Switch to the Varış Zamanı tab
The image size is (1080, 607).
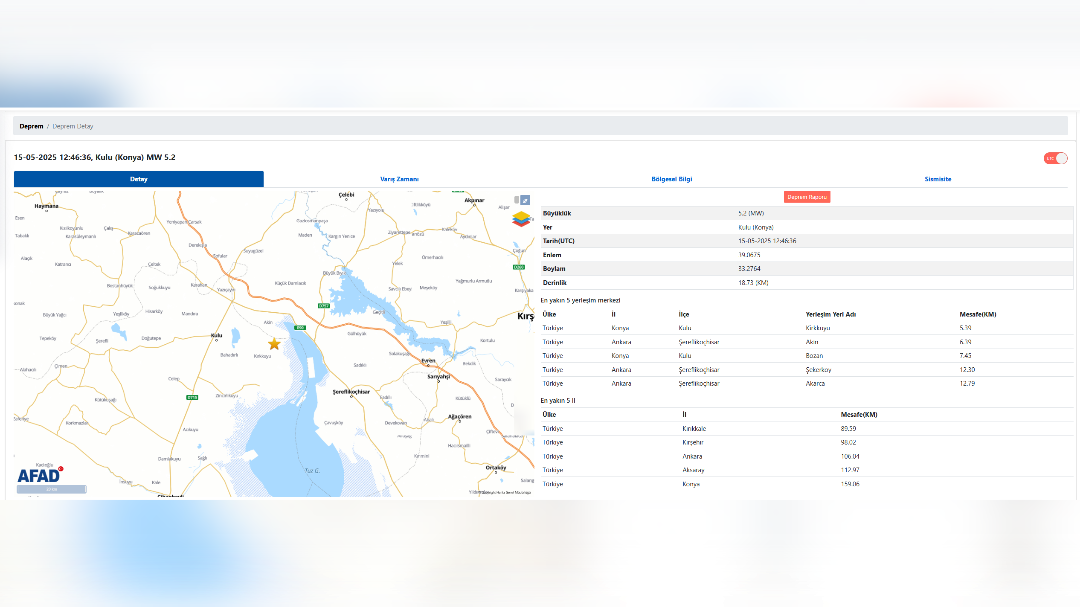399,179
